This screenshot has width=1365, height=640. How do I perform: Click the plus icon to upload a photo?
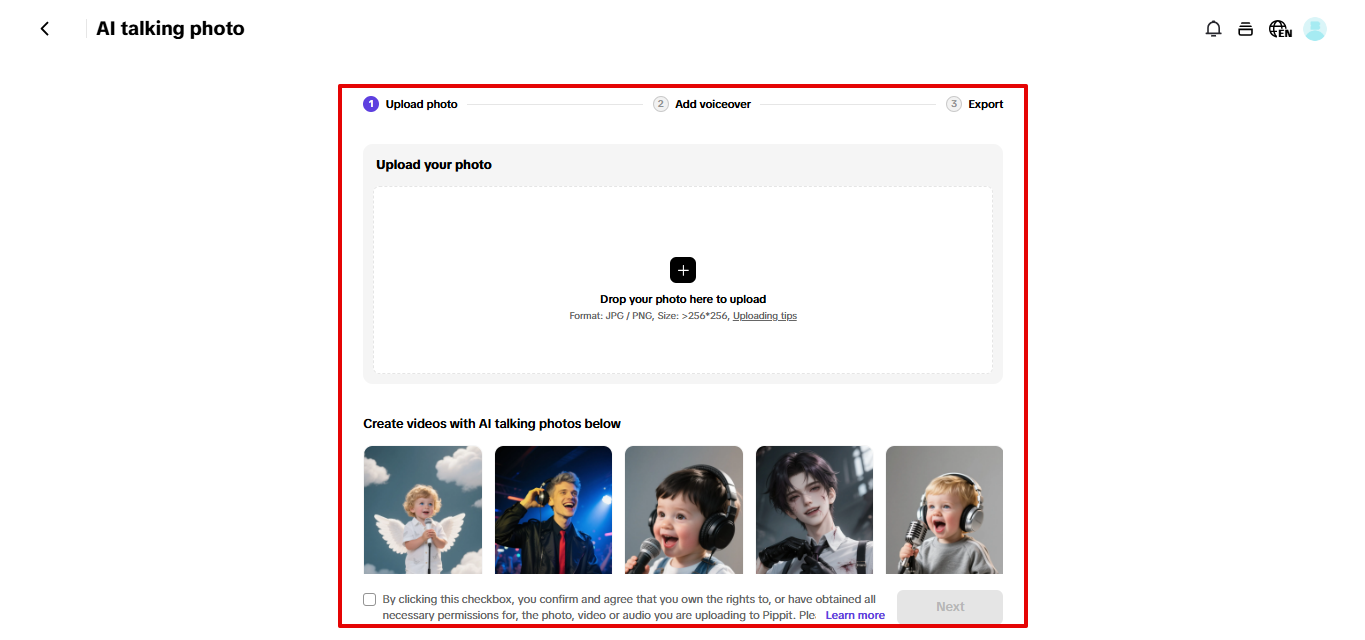[683, 269]
